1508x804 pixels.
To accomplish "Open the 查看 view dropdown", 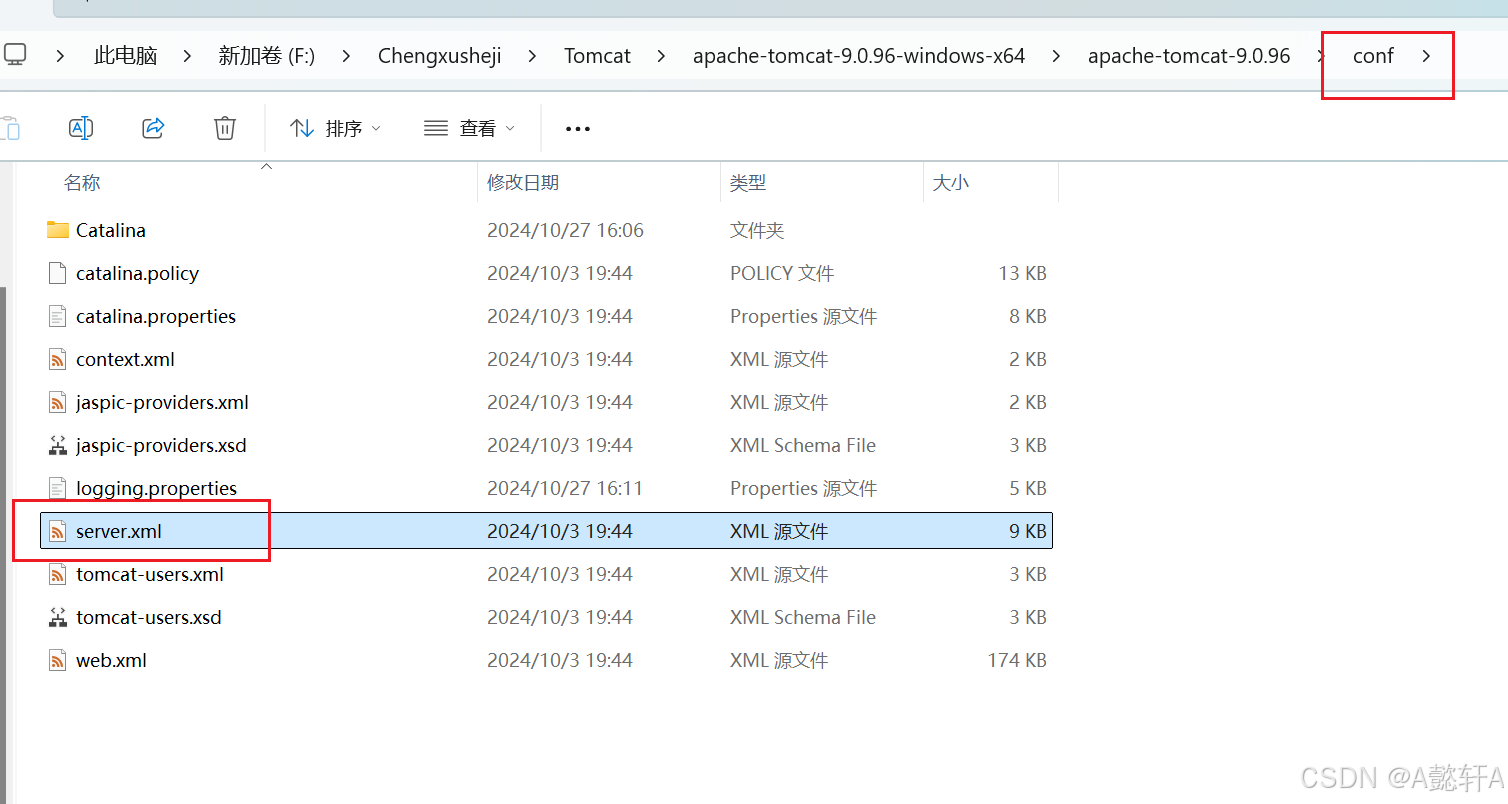I will (470, 128).
